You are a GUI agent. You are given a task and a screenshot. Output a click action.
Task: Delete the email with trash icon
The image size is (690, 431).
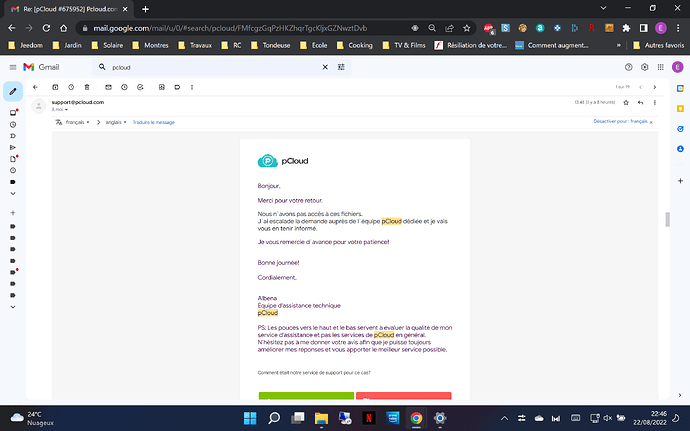tap(87, 87)
